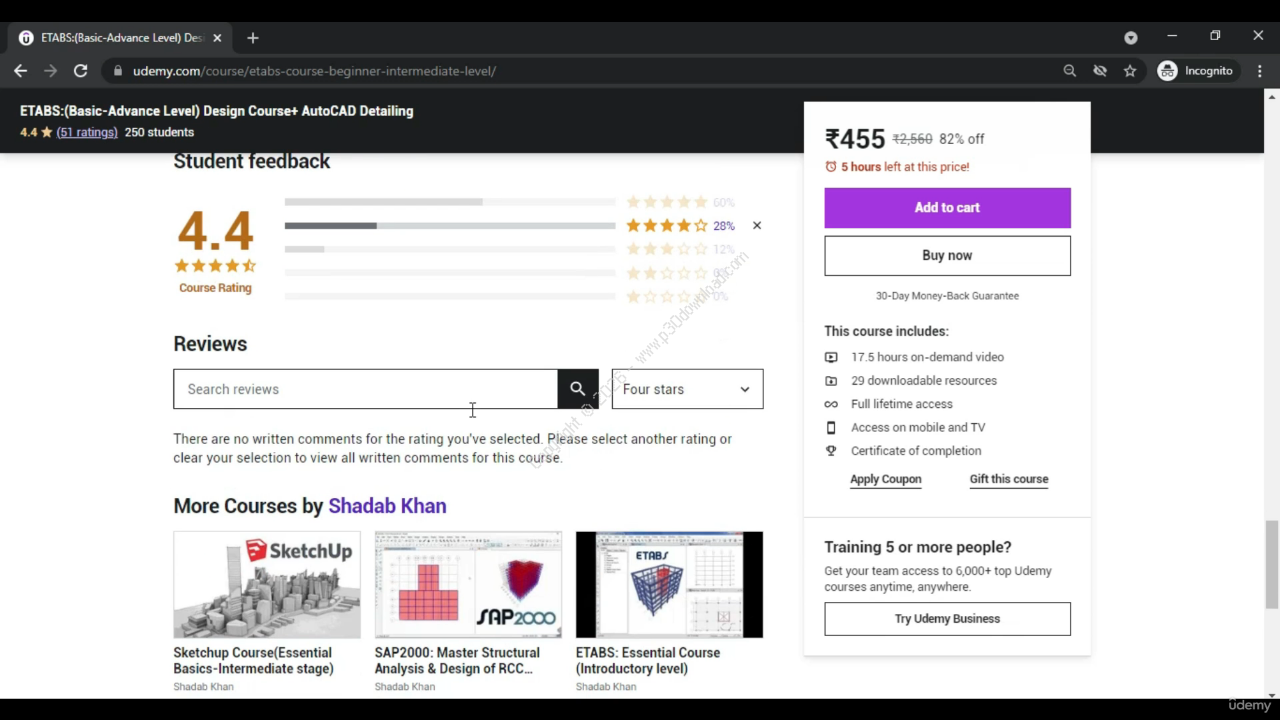Click the site lock icon in address bar
This screenshot has height=720, width=1280.
(x=118, y=71)
